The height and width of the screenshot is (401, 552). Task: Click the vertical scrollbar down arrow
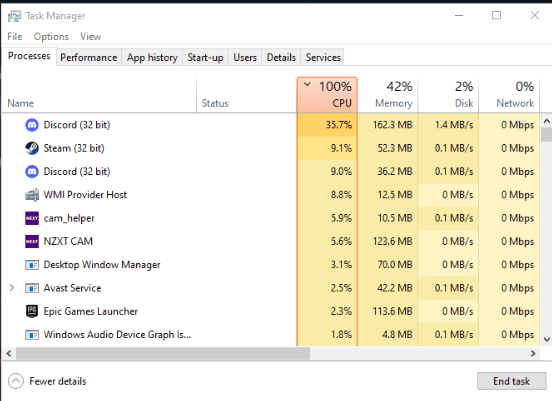[x=546, y=339]
